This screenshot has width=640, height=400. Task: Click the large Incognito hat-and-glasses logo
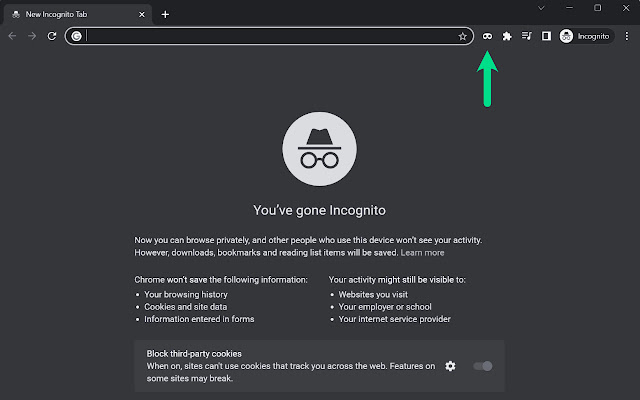(319, 149)
